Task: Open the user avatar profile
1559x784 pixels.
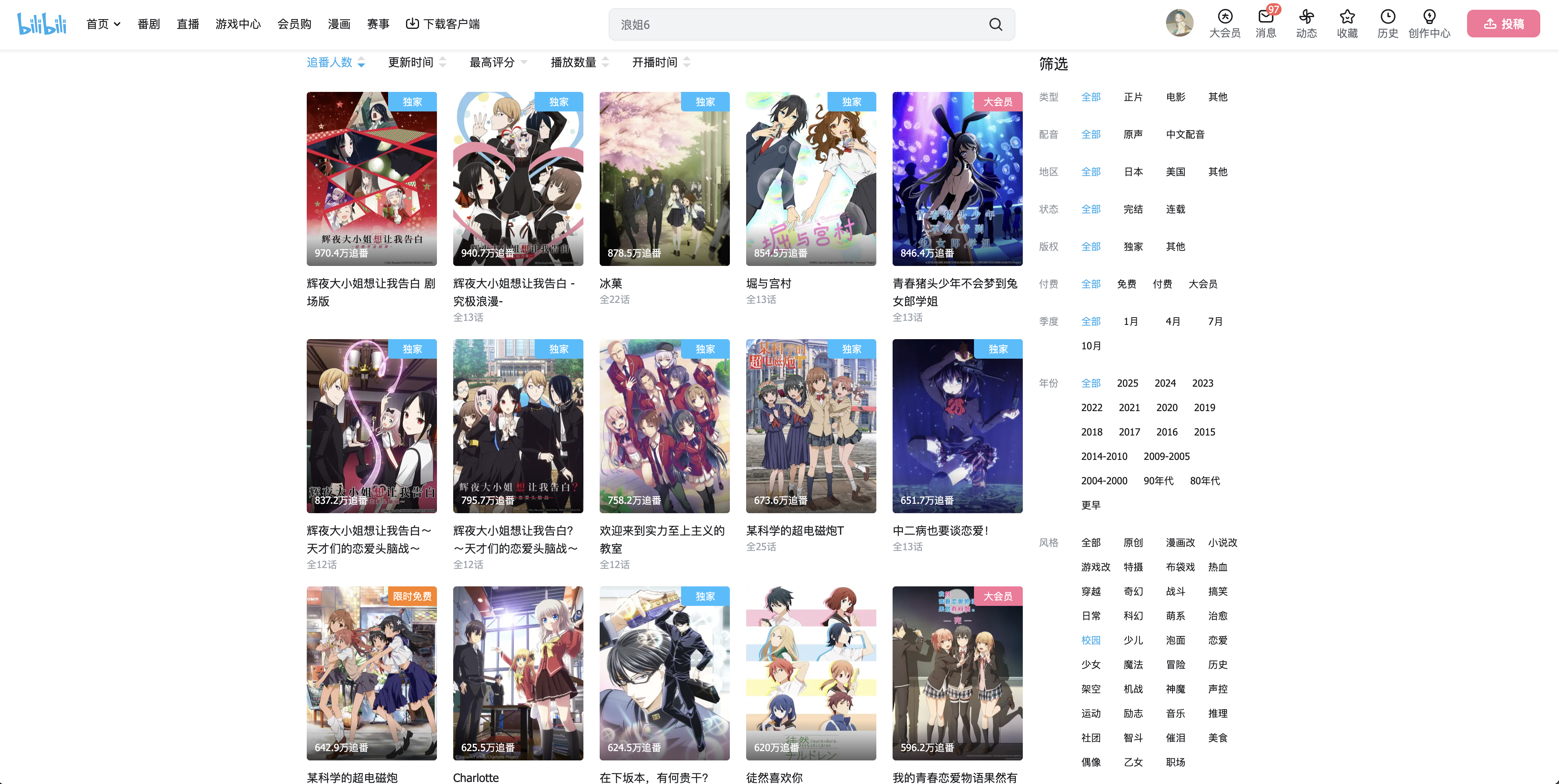Action: (1179, 23)
